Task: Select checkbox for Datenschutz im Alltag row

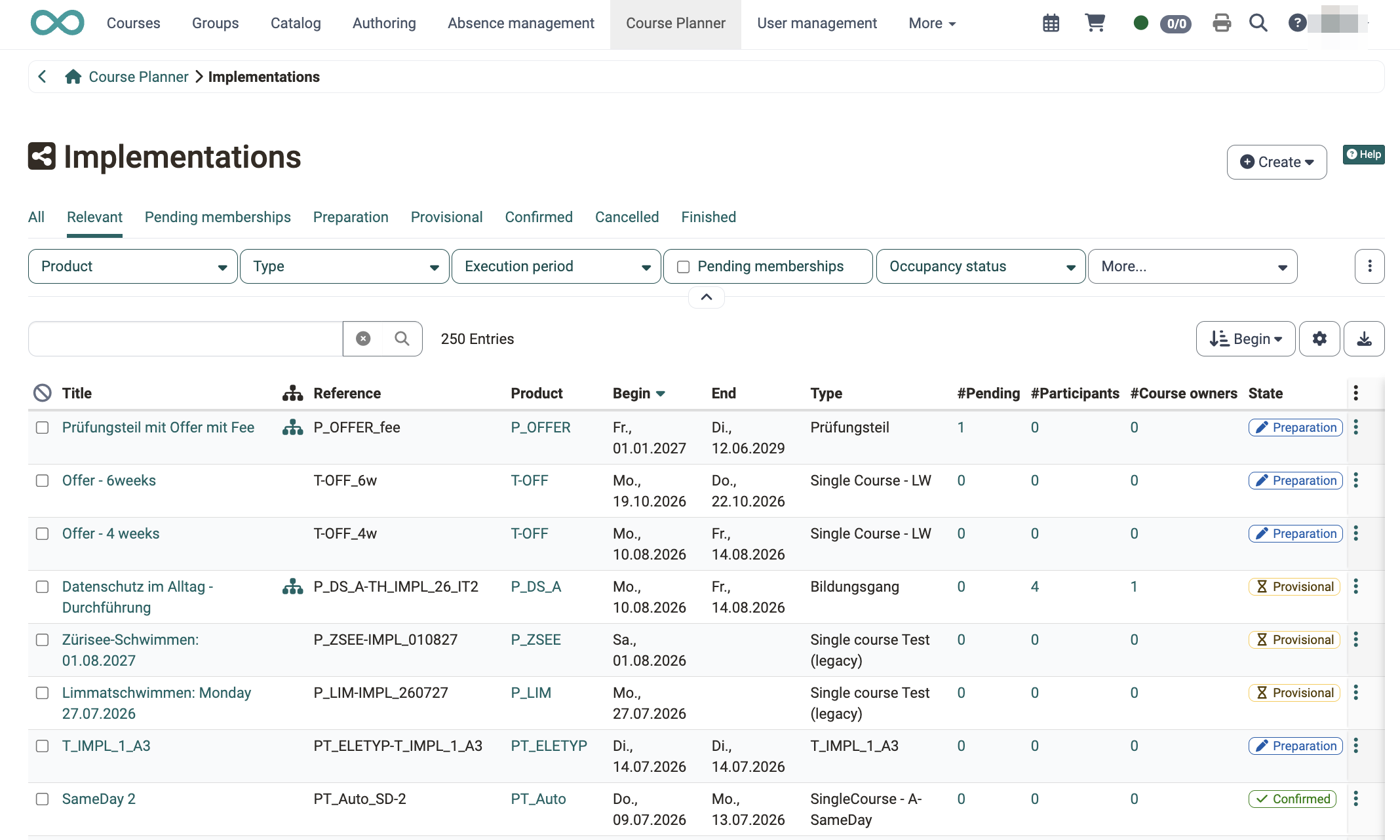Action: [x=43, y=587]
